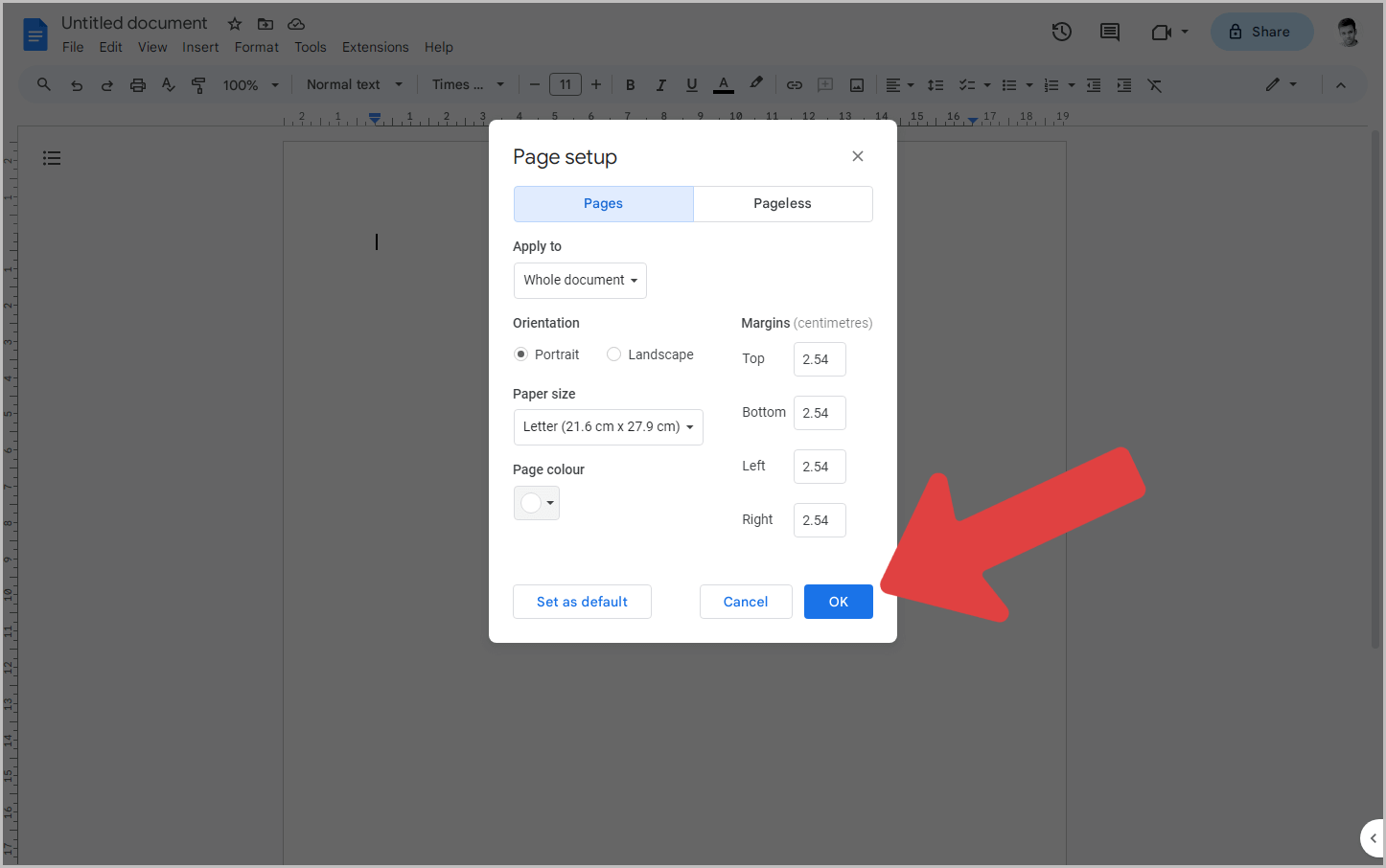Image resolution: width=1386 pixels, height=868 pixels.
Task: Open the version history icon
Action: tap(1061, 32)
